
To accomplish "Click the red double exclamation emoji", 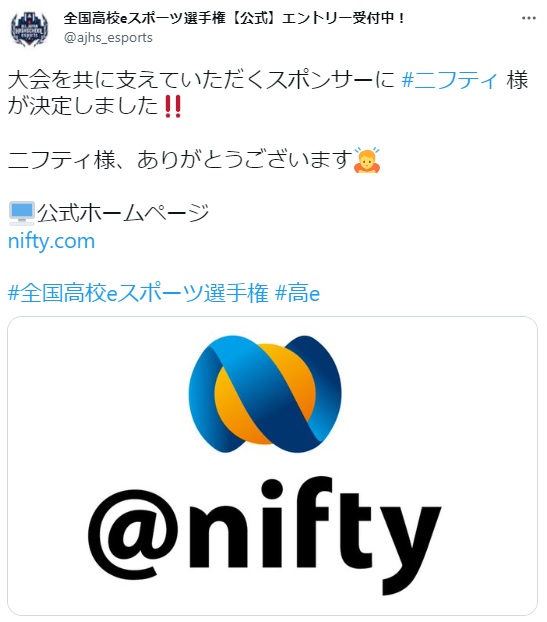I will (x=173, y=106).
